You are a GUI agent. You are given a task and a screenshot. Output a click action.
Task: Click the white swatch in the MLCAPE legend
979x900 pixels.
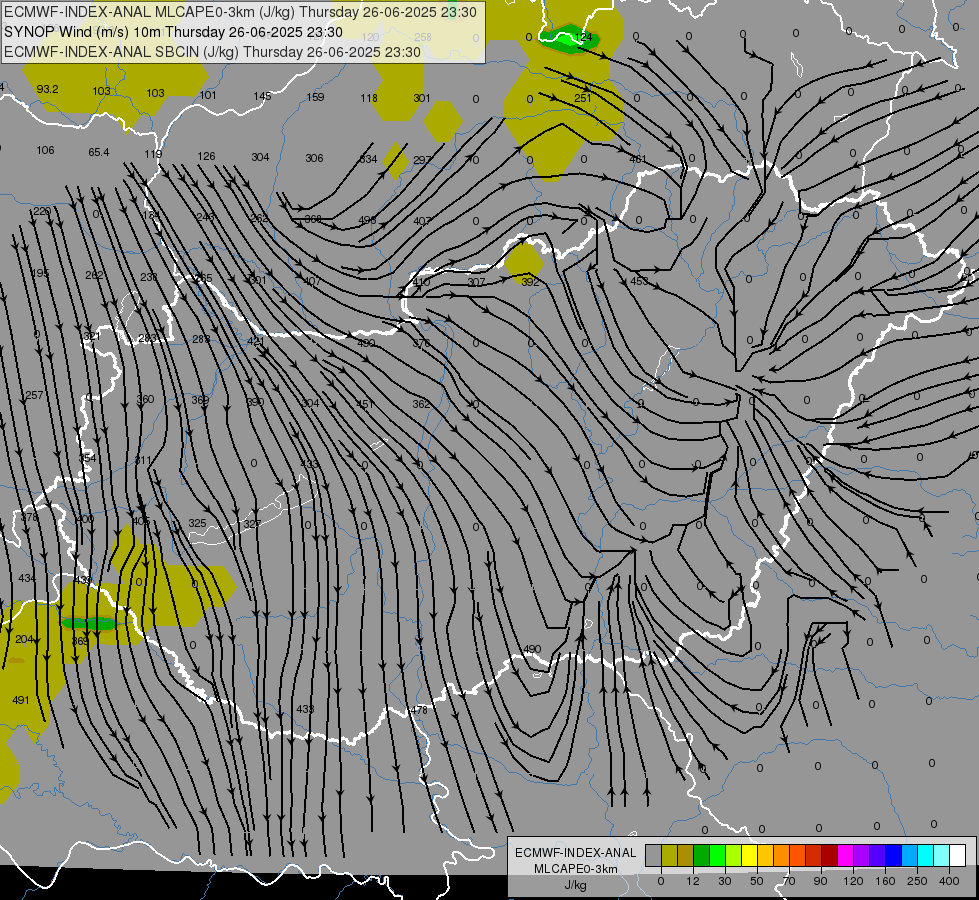[958, 855]
